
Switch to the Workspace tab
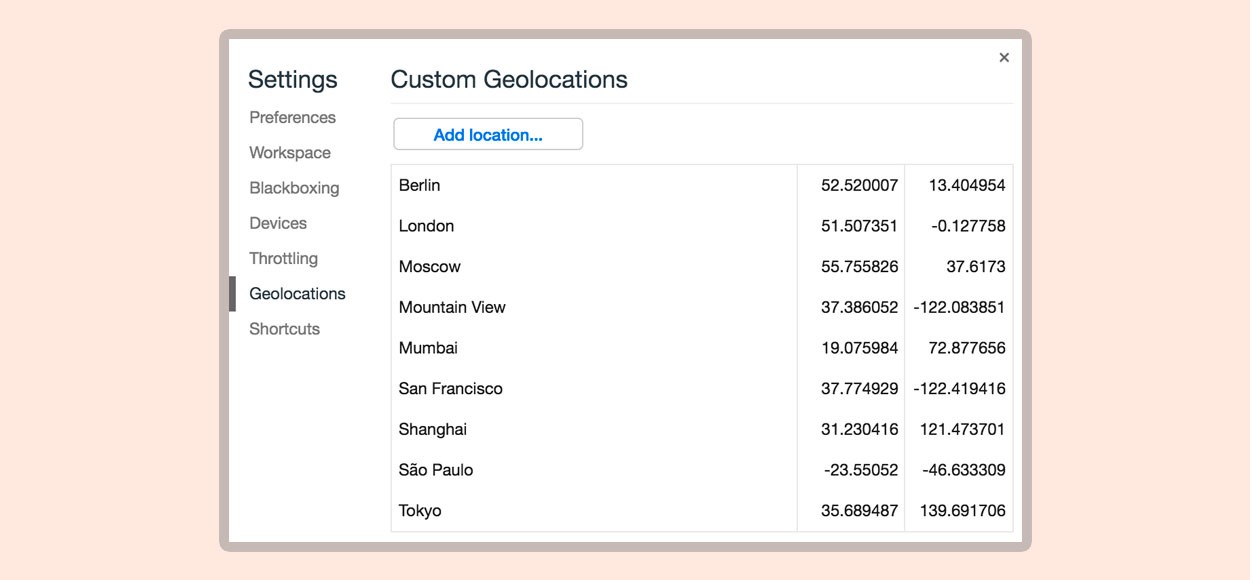(290, 153)
